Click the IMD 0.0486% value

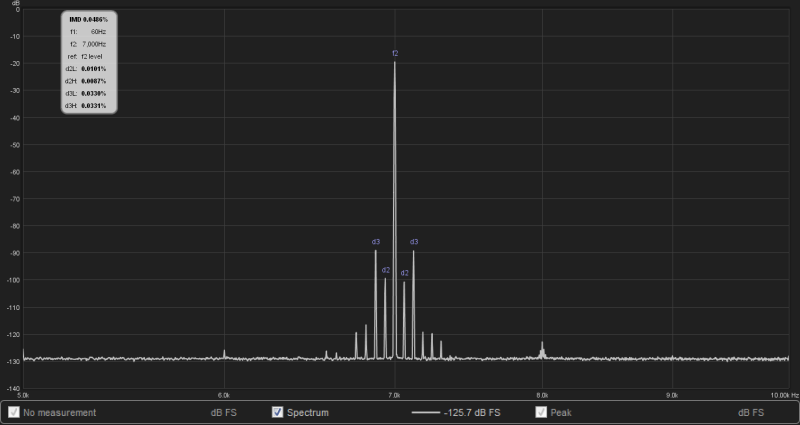[x=89, y=19]
